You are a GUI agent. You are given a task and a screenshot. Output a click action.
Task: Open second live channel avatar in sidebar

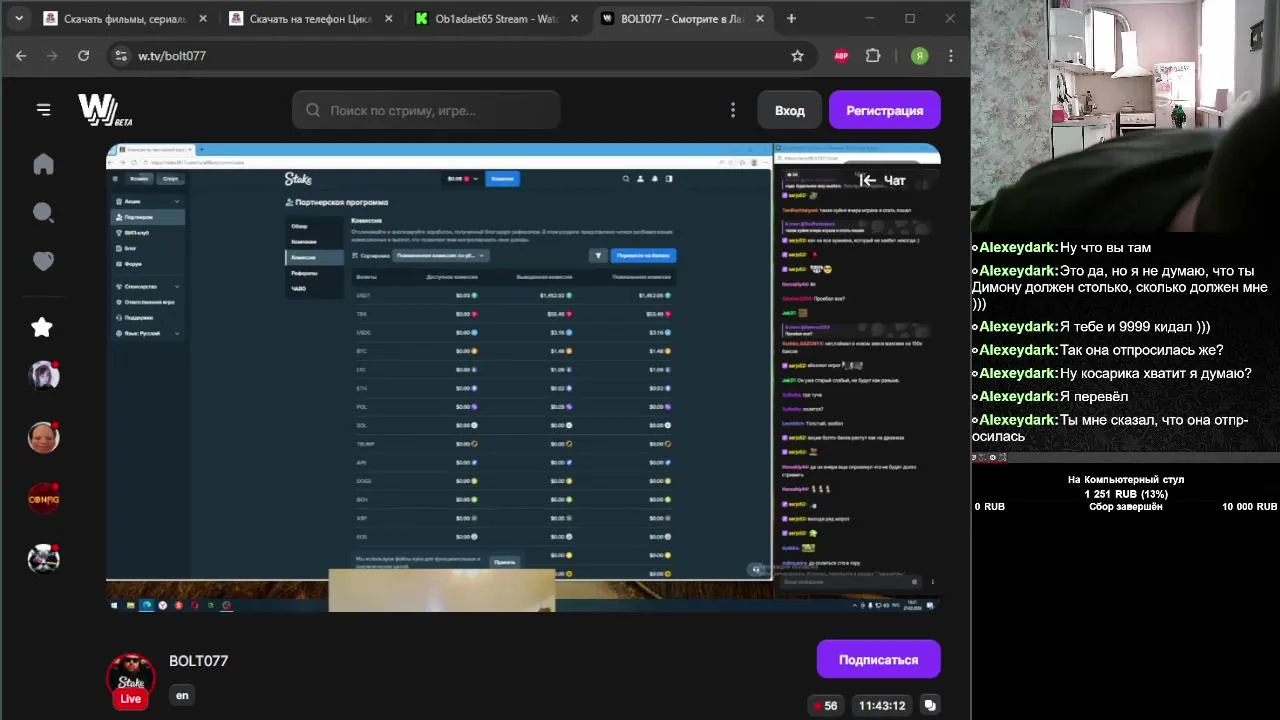pyautogui.click(x=43, y=437)
